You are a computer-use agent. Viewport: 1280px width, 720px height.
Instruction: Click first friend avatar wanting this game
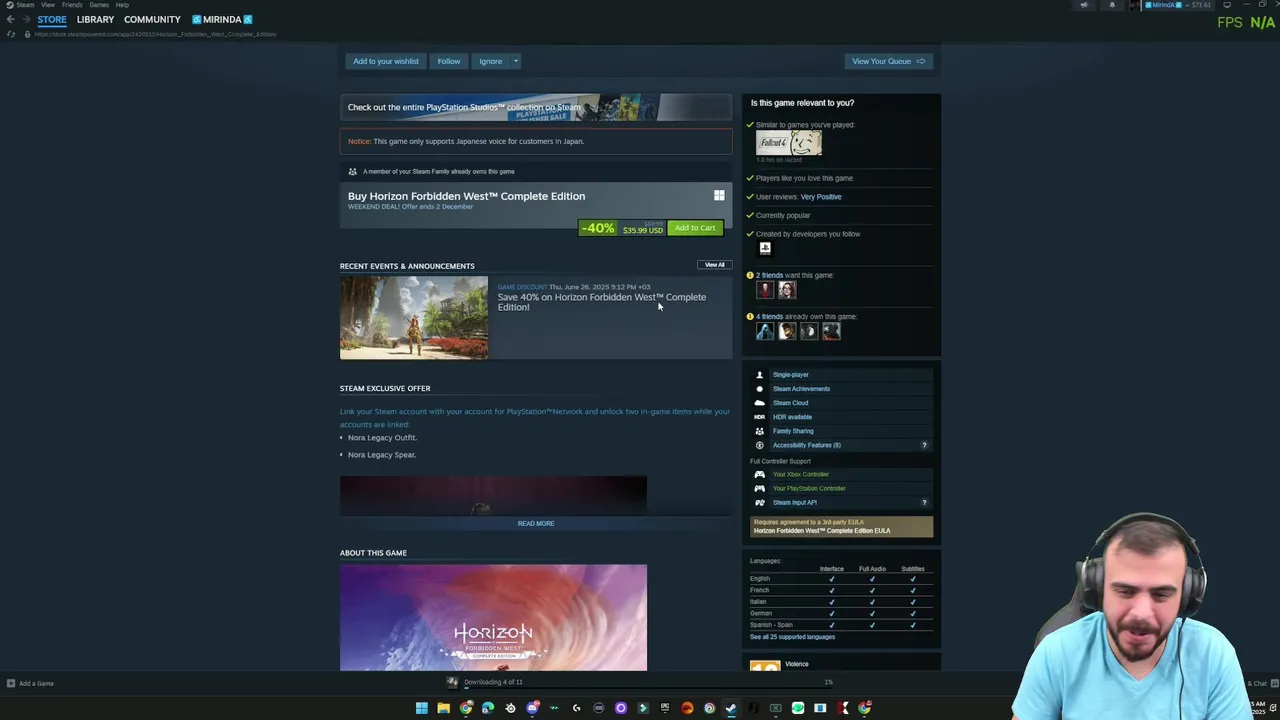(765, 290)
